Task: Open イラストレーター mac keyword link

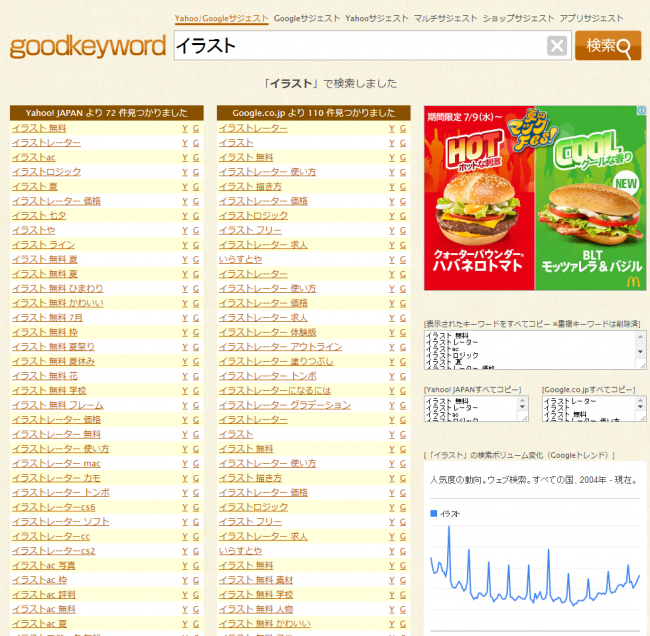Action: [x=56, y=463]
